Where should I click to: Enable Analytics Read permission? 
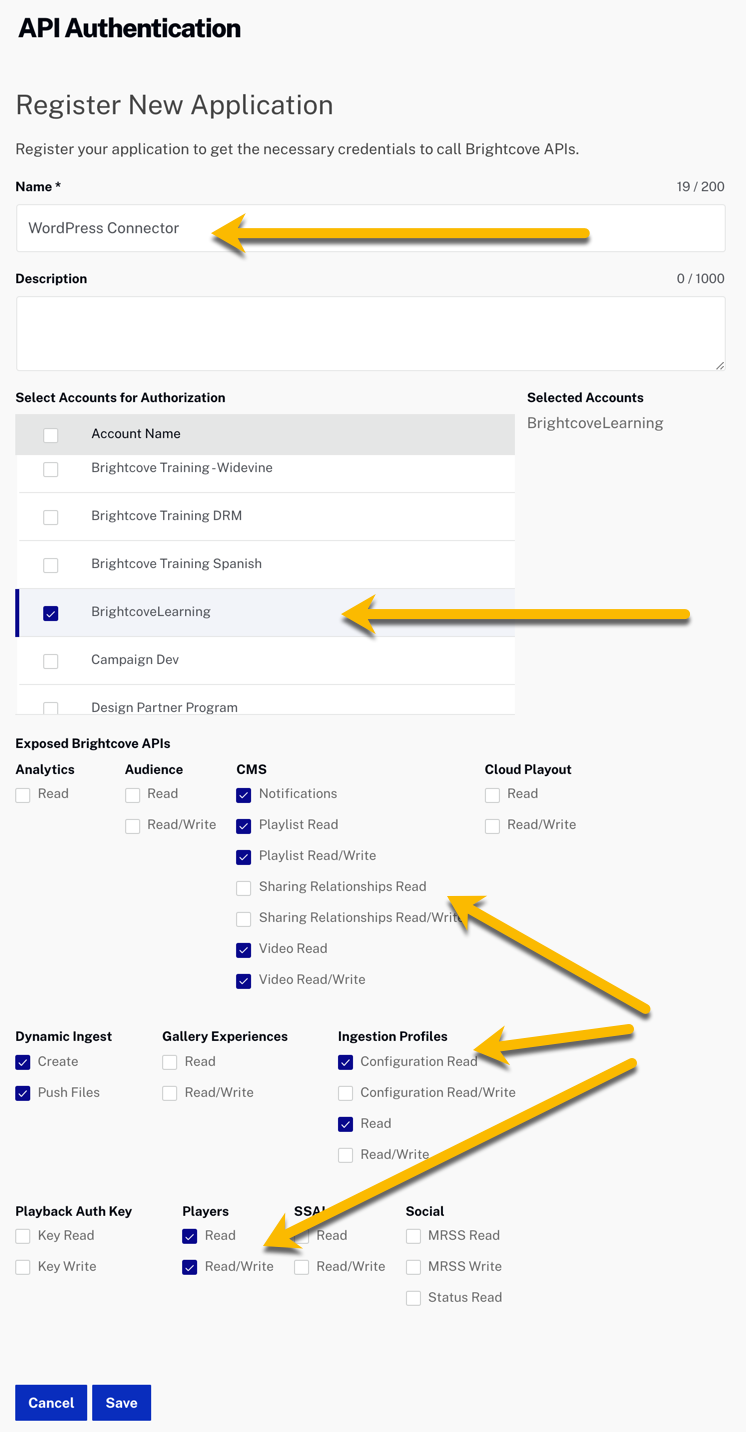(22, 794)
